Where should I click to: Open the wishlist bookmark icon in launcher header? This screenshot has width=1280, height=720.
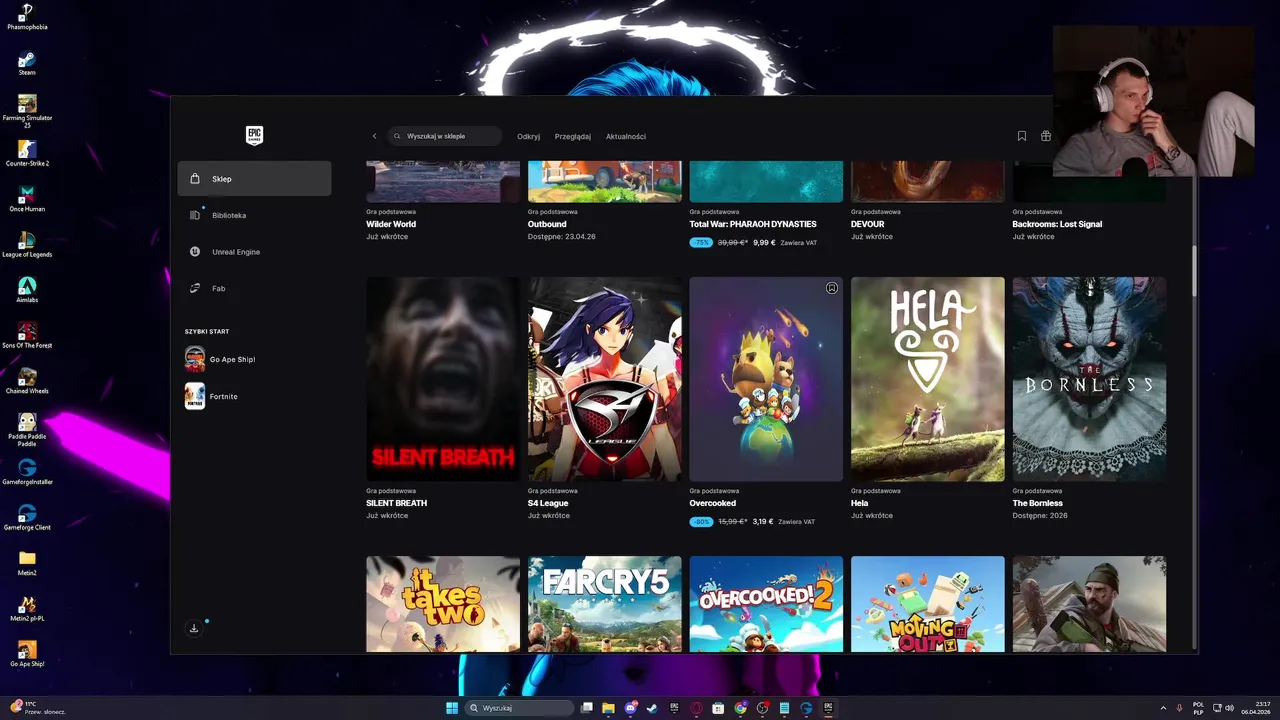1021,136
